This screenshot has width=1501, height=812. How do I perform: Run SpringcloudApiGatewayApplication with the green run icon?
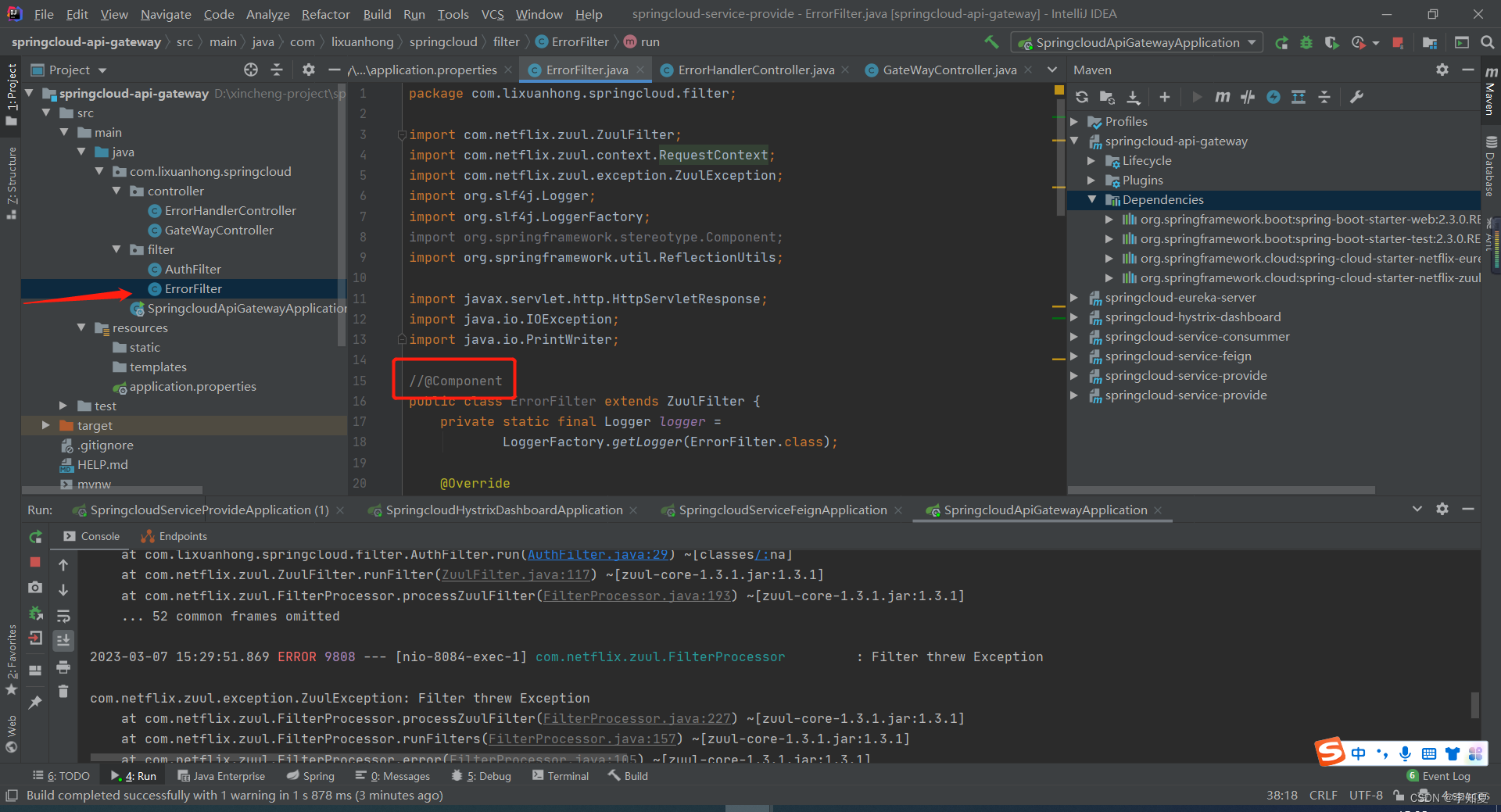click(1281, 42)
